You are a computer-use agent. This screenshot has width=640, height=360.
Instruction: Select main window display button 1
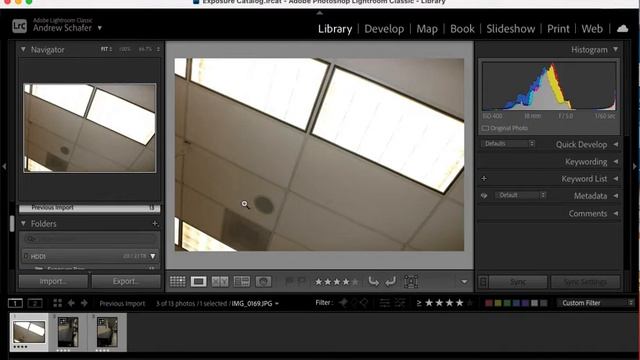click(15, 303)
